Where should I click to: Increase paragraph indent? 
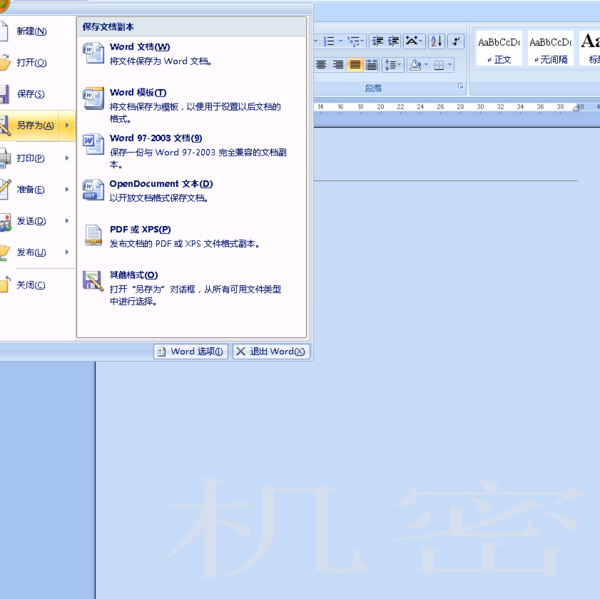click(393, 41)
